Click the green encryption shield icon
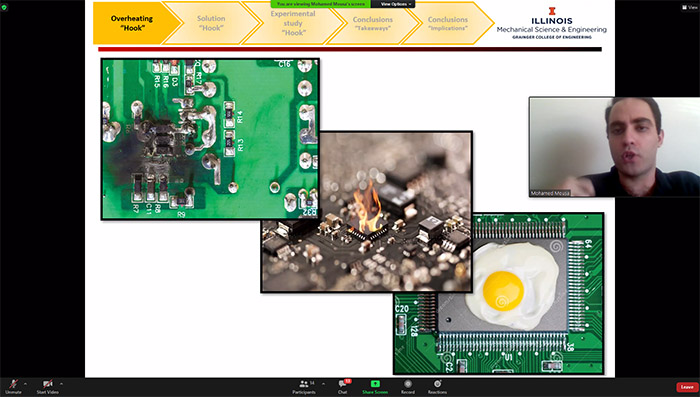Screen dimensions: 700x397 tap(4, 8)
